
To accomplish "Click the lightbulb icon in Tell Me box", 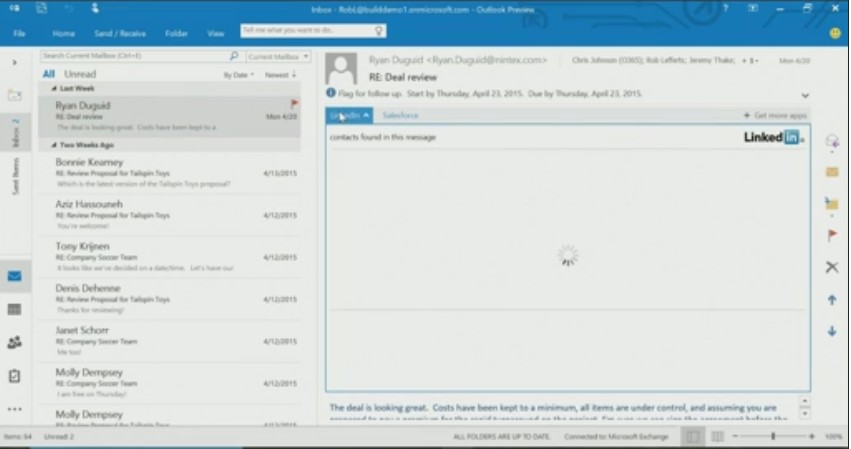I will (379, 30).
